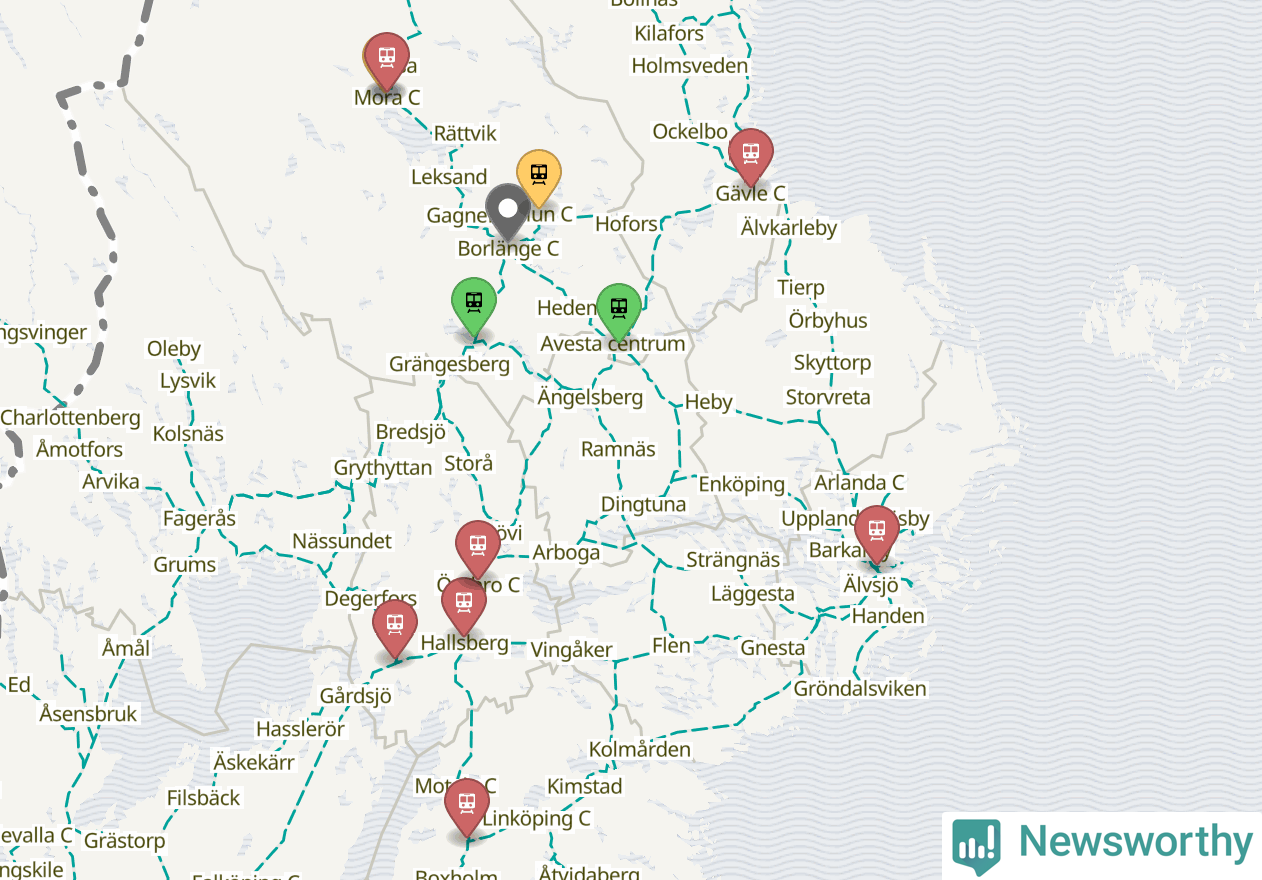This screenshot has height=880, width=1262.
Task: Click the Heby label
Action: 709,402
